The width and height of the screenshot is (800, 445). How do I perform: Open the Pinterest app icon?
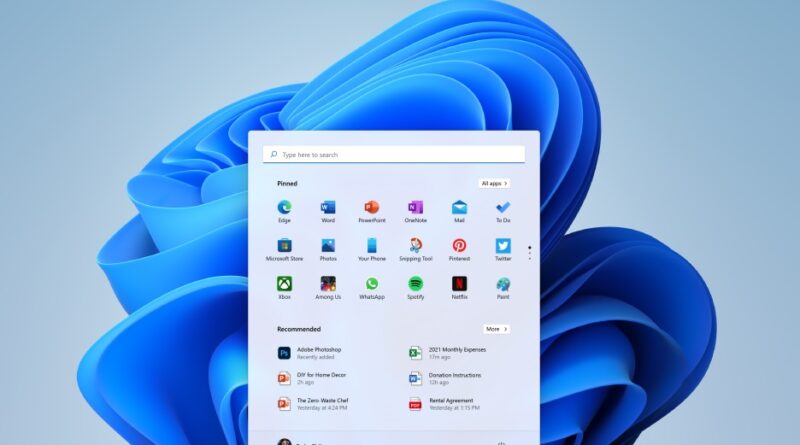pos(459,250)
